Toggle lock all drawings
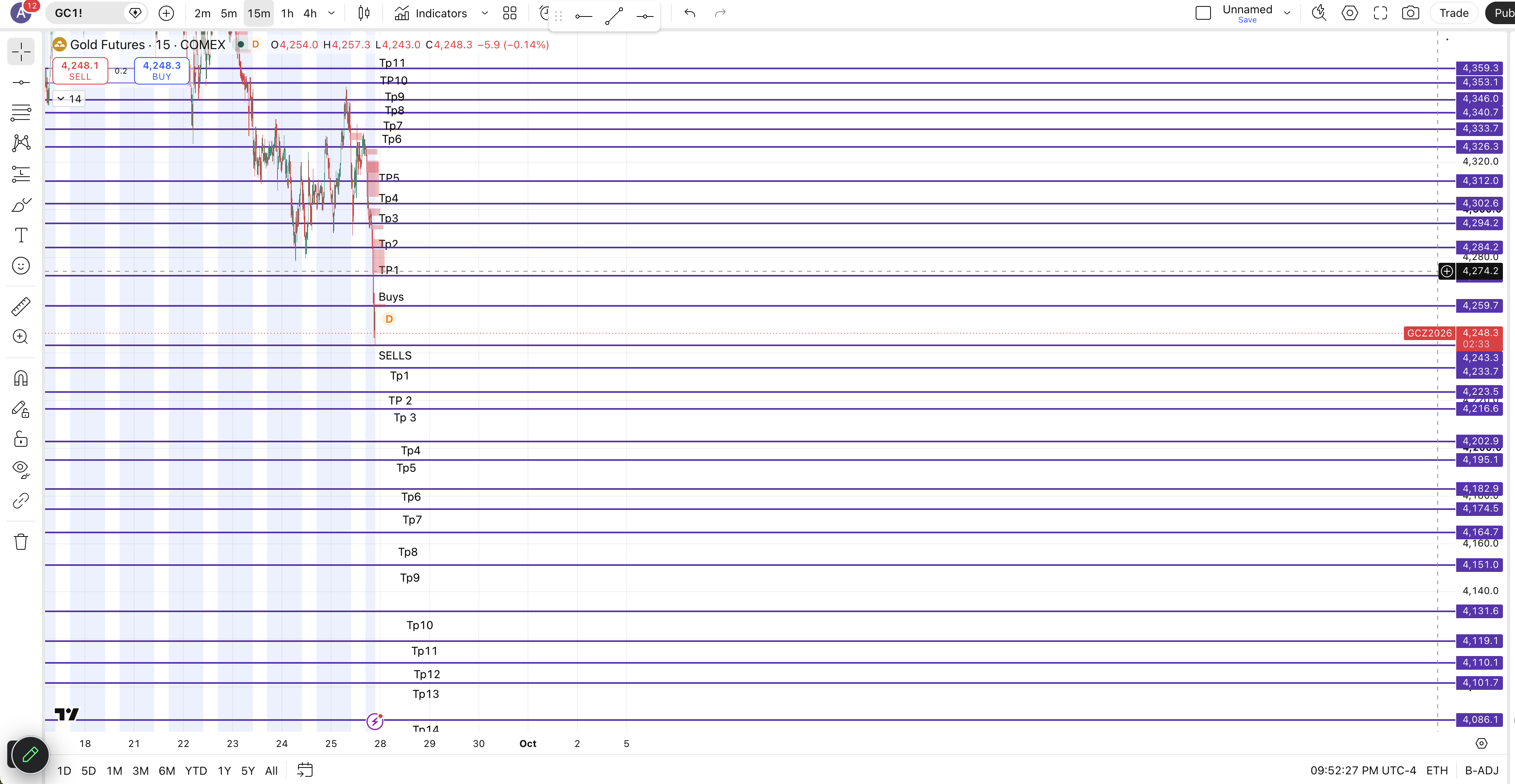Viewport: 1515px width, 784px height. 21,439
